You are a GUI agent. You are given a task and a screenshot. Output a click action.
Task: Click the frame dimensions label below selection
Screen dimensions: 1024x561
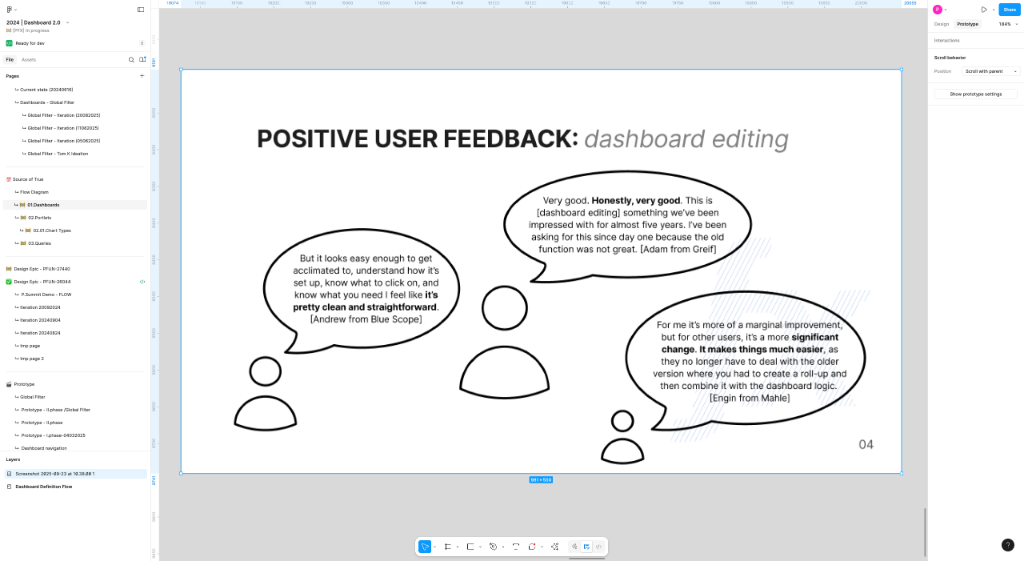541,480
